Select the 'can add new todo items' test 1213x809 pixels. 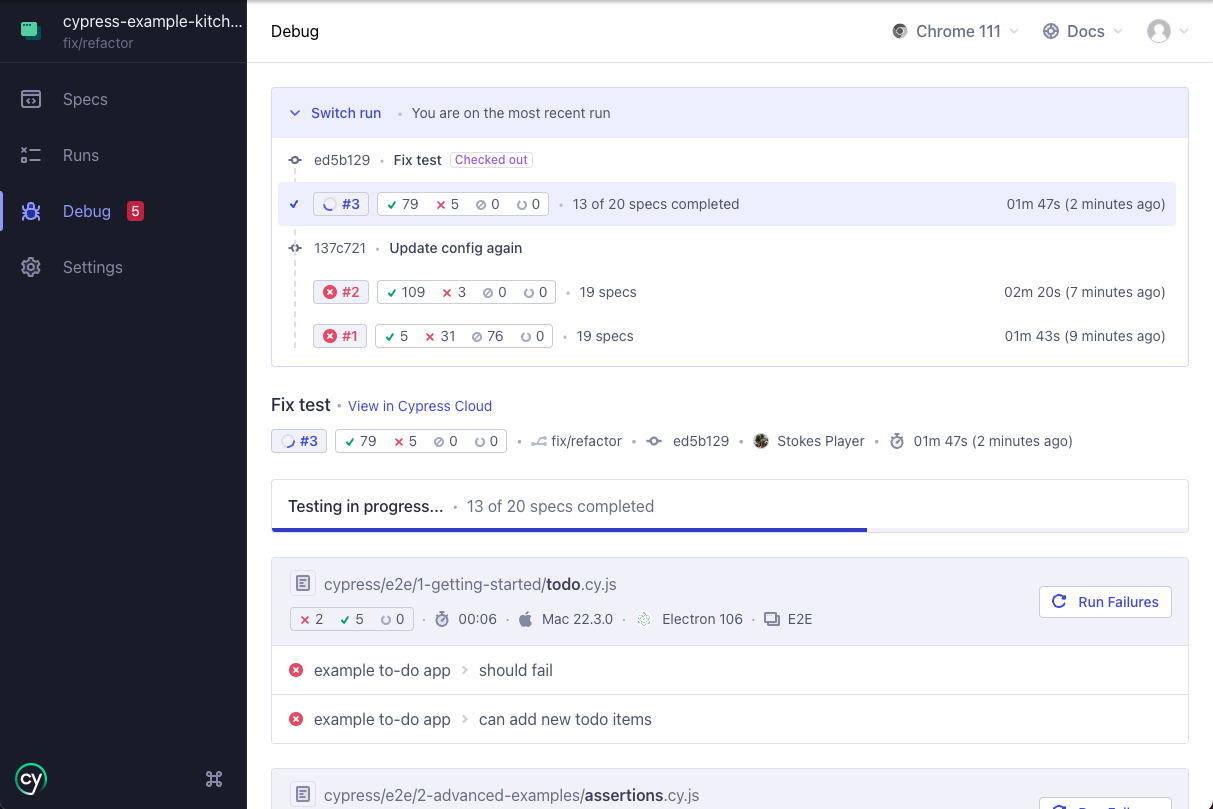point(565,719)
